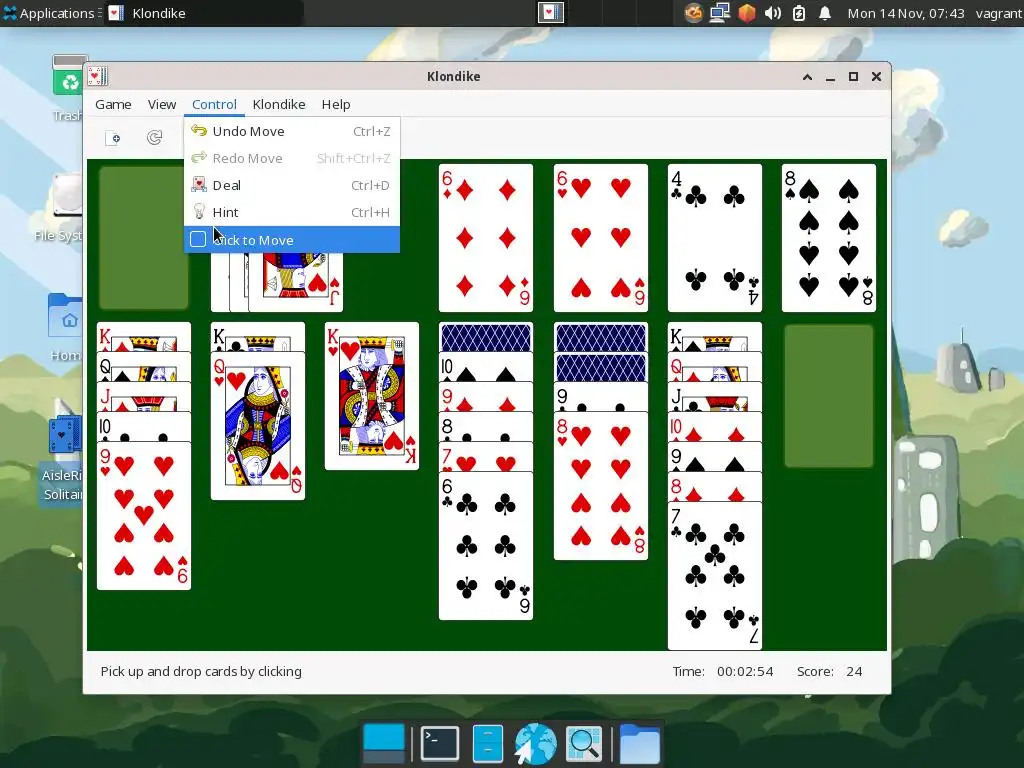
Task: Open the Game menu
Action: [113, 104]
